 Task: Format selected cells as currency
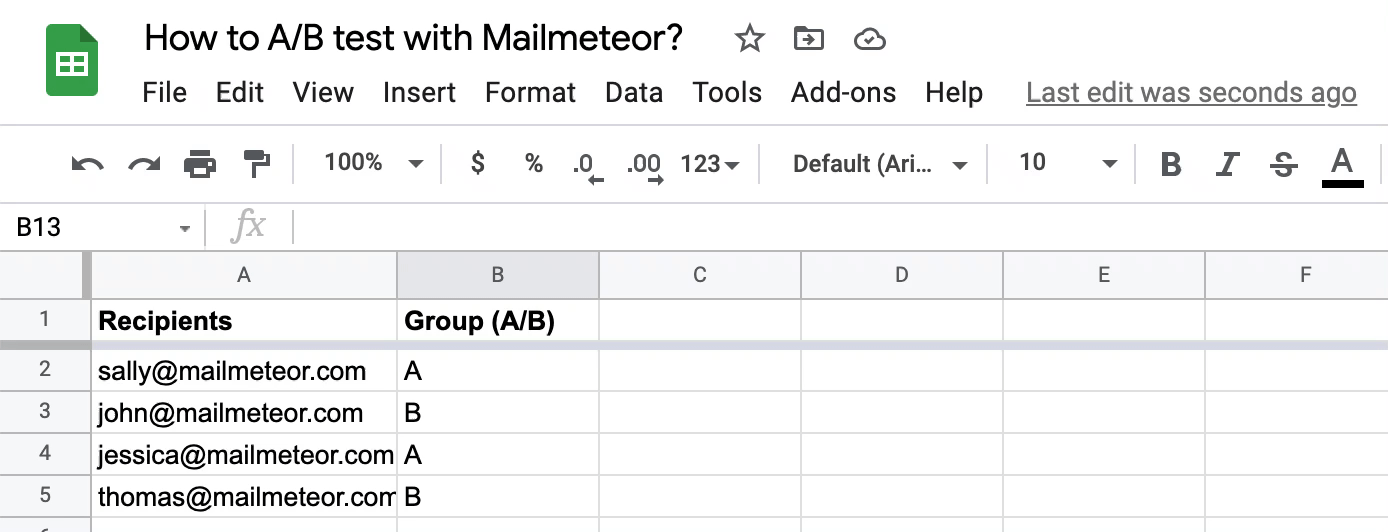click(x=478, y=163)
